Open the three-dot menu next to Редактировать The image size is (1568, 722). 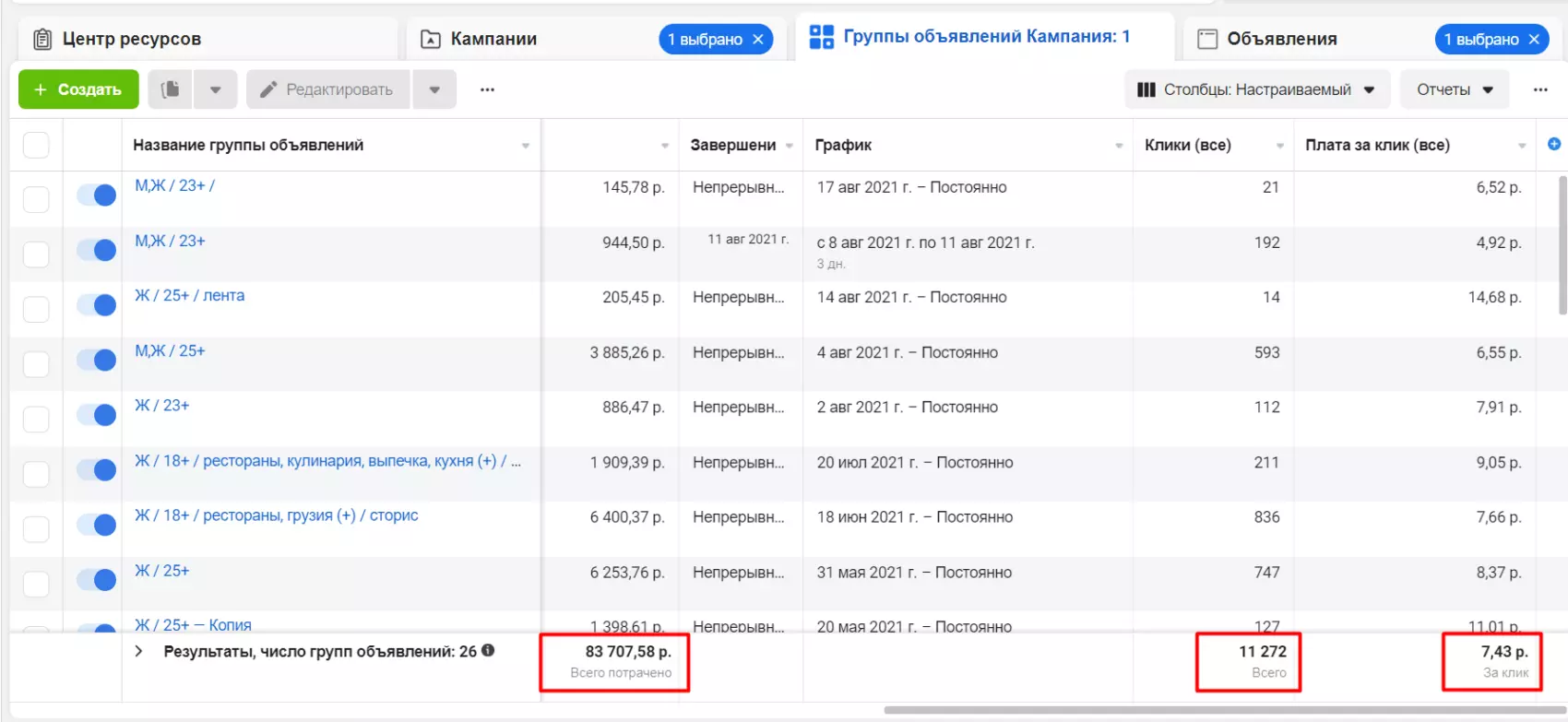click(x=487, y=89)
